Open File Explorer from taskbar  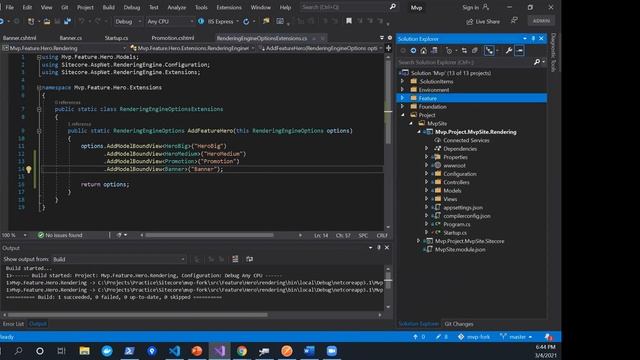[84, 351]
